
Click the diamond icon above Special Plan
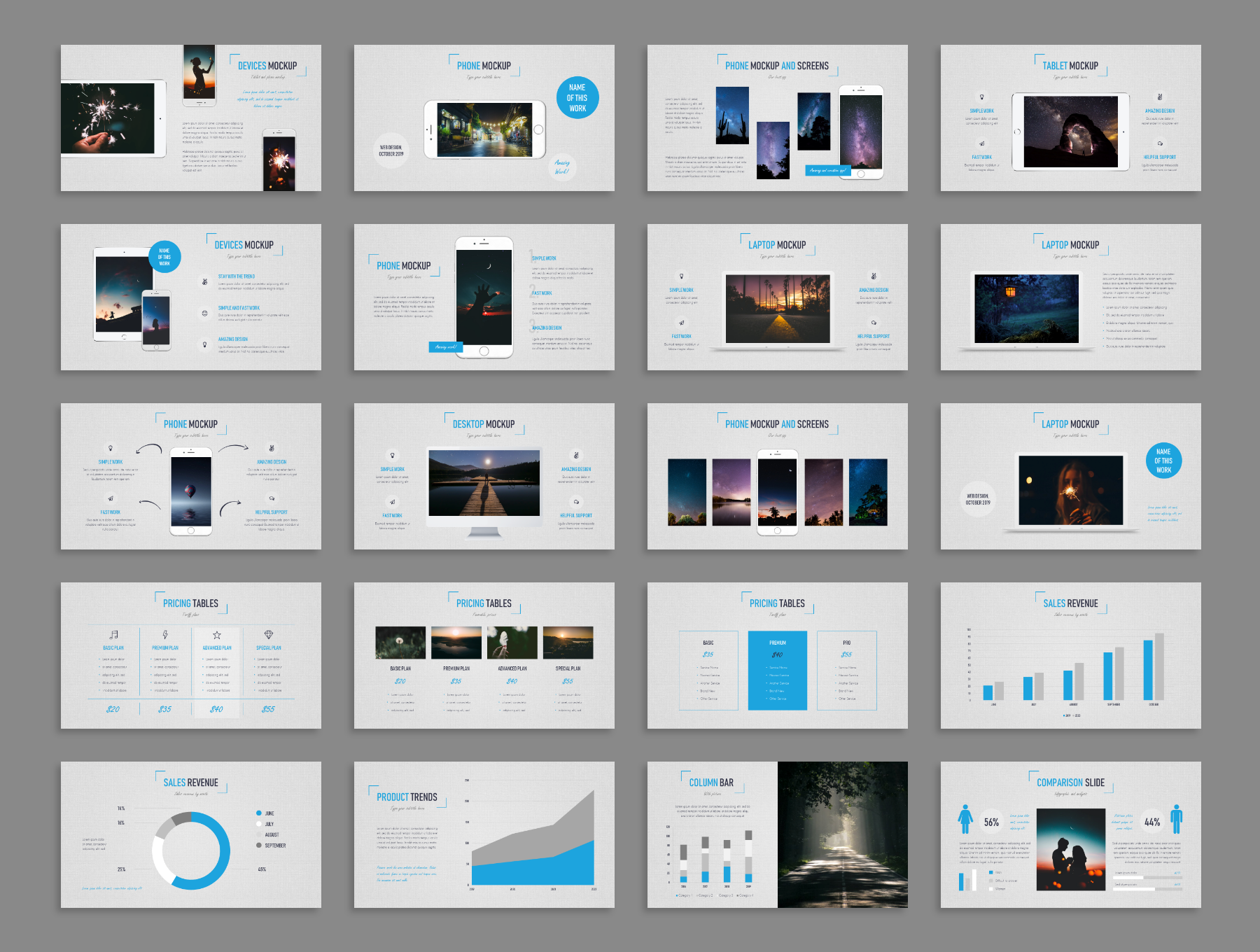tap(269, 635)
